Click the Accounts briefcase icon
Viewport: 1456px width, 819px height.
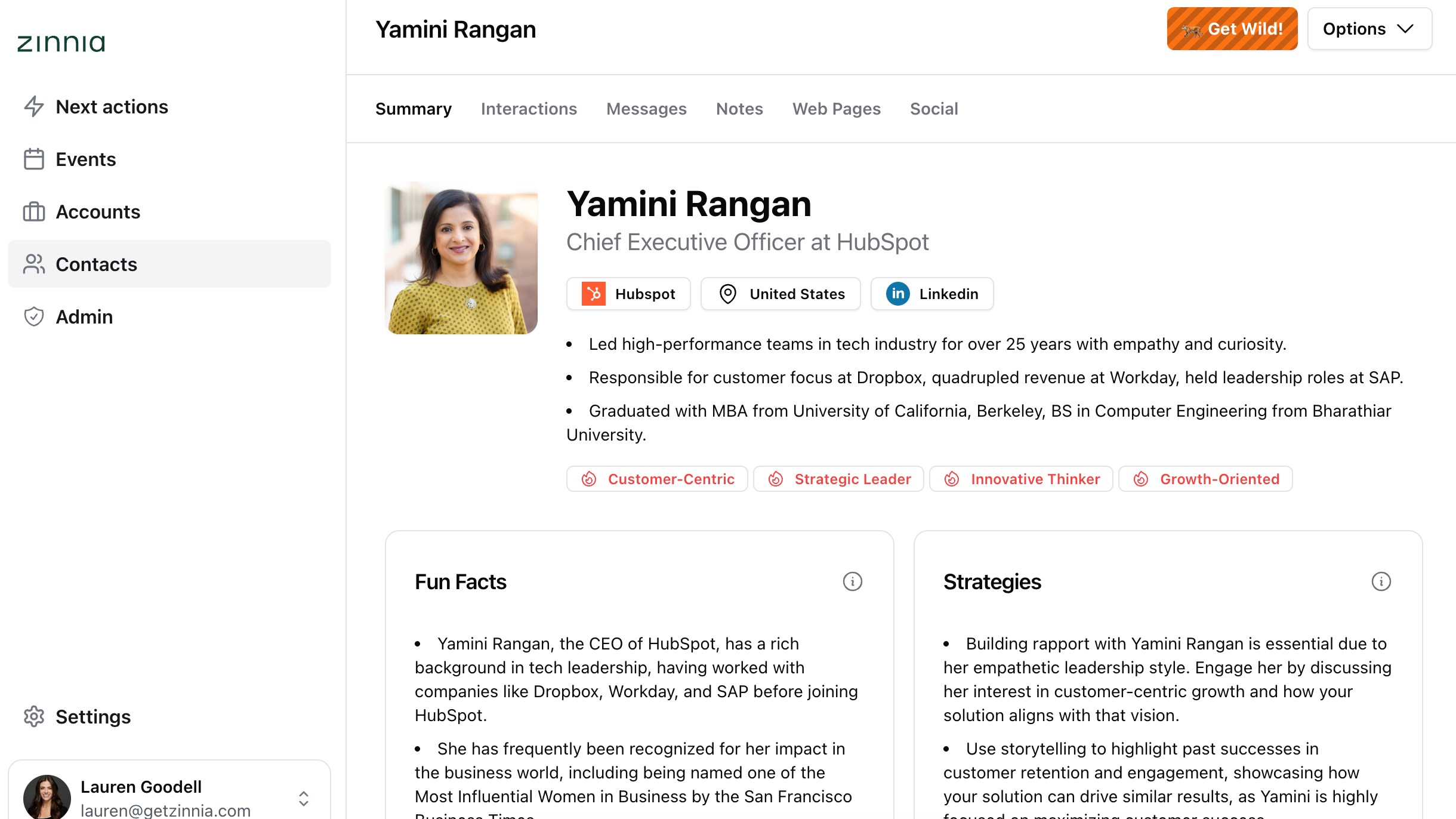tap(34, 212)
